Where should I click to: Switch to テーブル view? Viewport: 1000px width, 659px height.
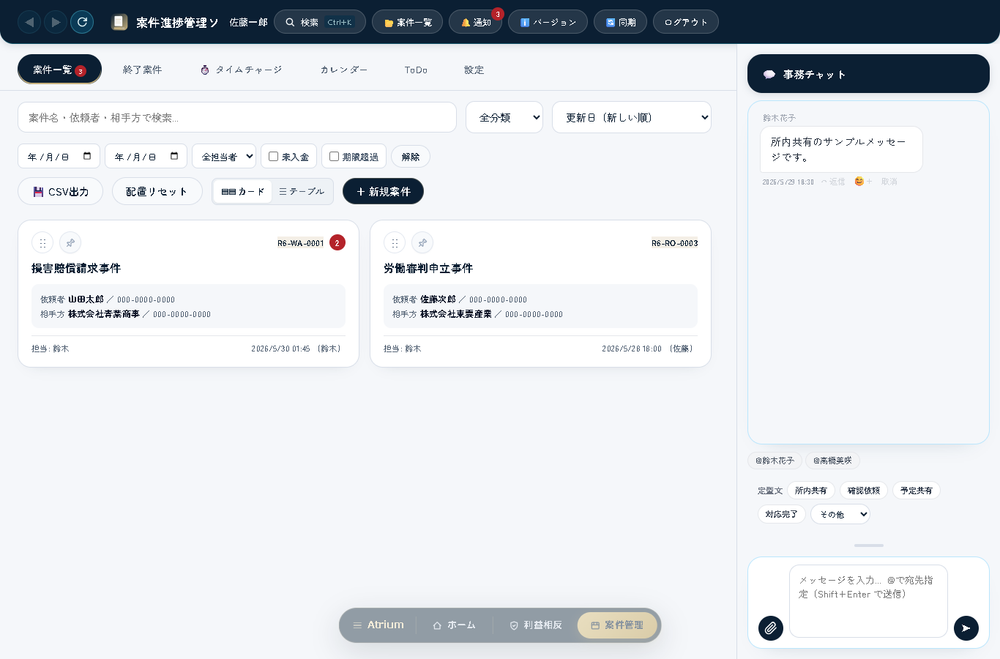[x=302, y=191]
